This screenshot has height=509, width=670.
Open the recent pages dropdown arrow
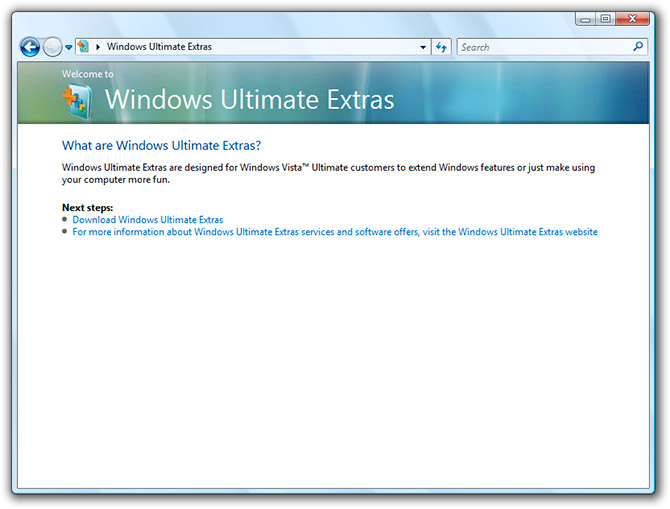[69, 47]
